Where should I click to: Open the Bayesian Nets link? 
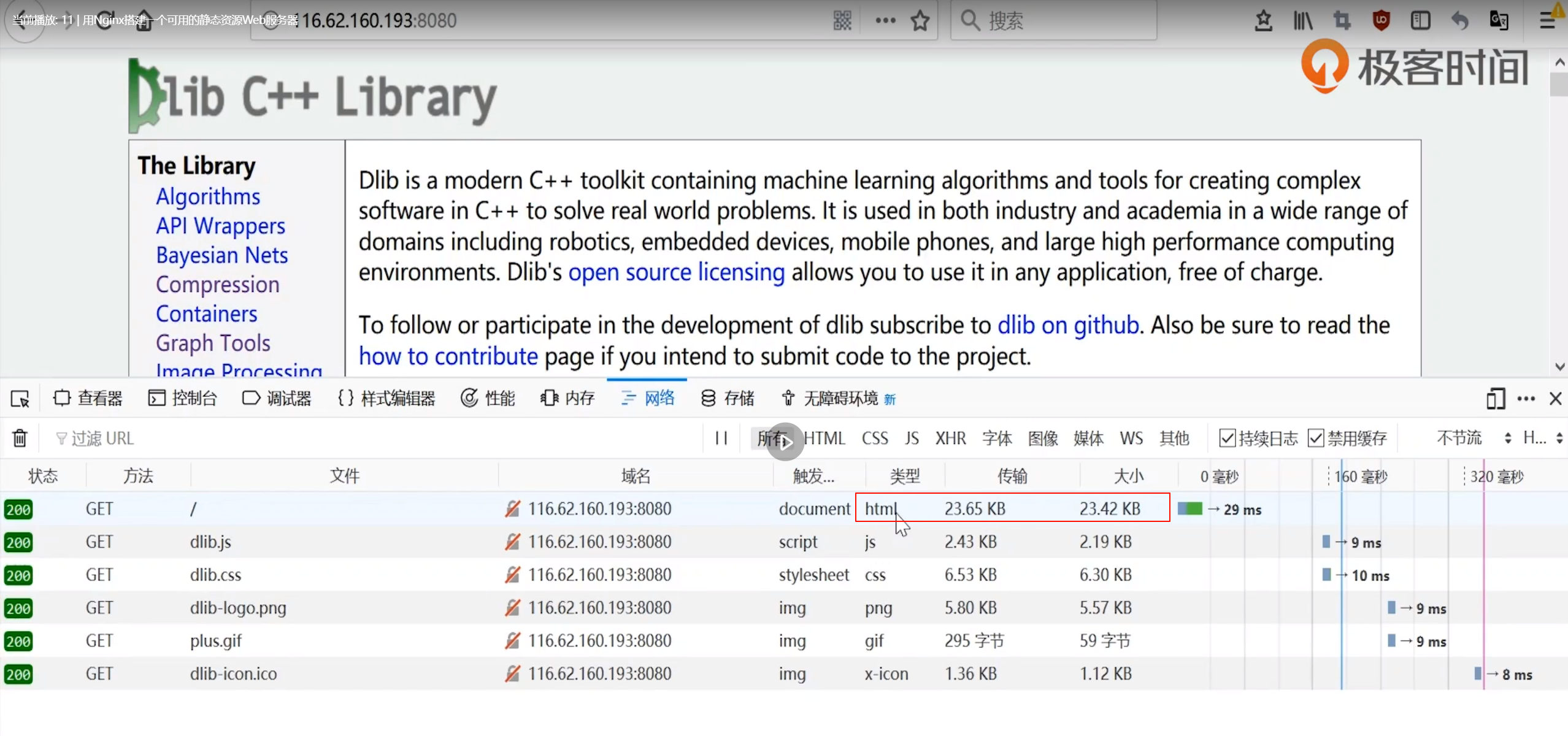point(222,255)
